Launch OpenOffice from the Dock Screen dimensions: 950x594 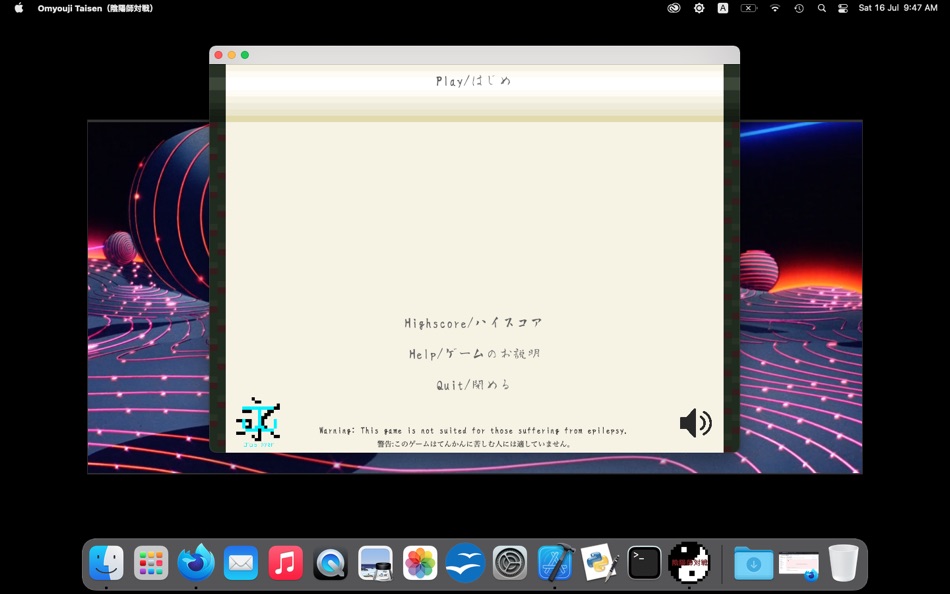(x=465, y=562)
